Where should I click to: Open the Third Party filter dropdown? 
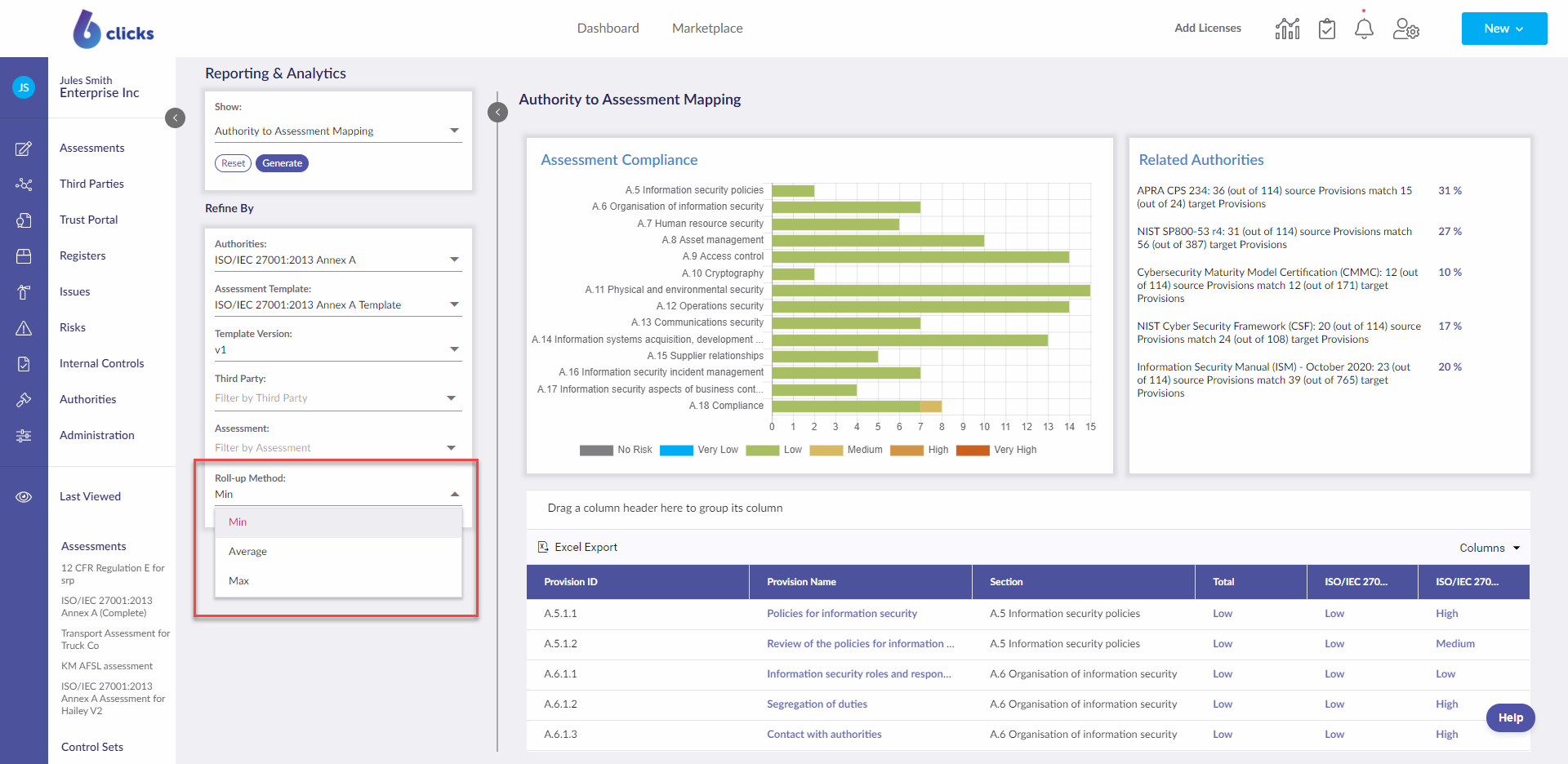coord(338,398)
